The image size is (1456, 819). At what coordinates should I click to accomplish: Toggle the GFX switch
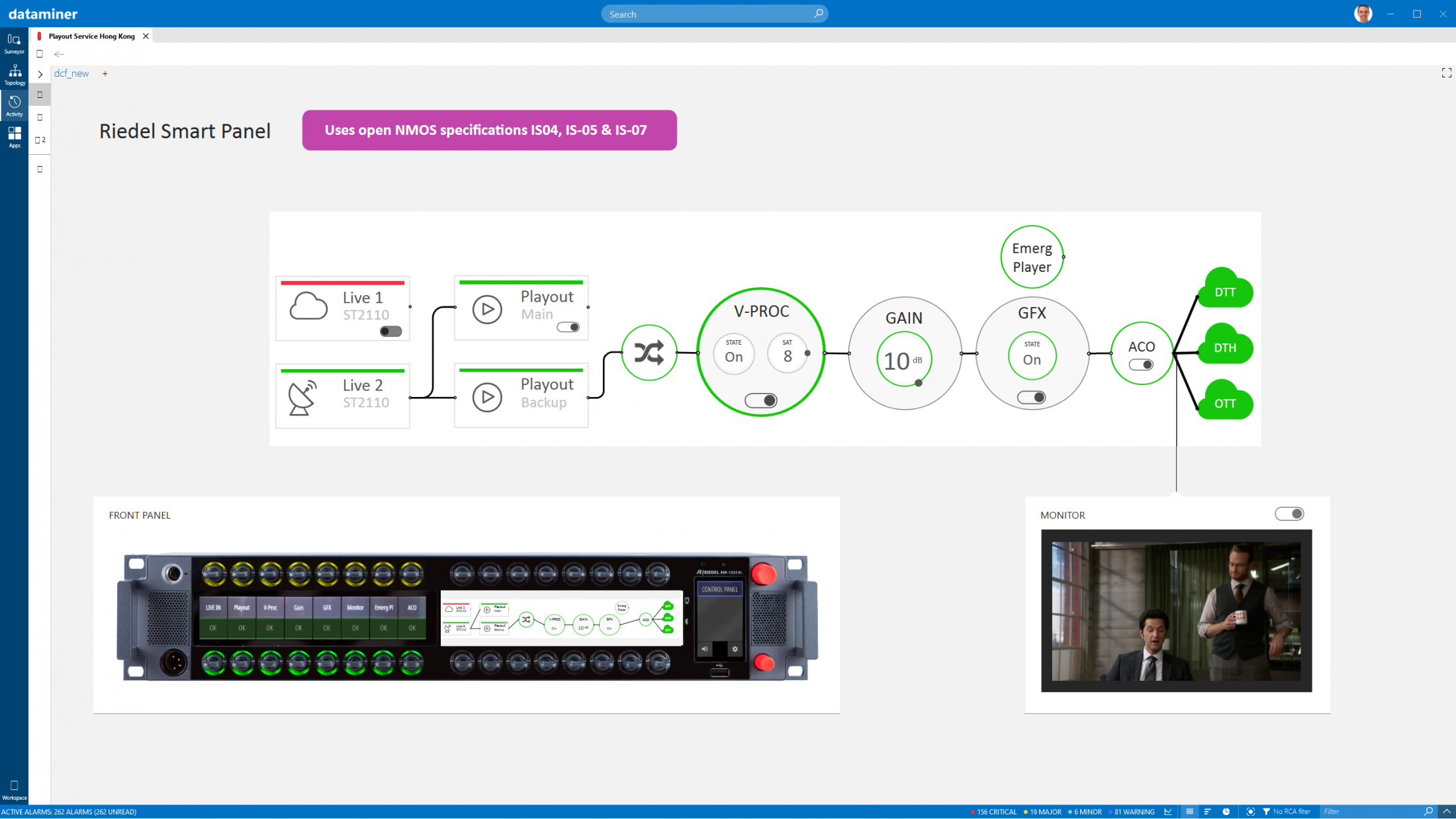tap(1032, 398)
